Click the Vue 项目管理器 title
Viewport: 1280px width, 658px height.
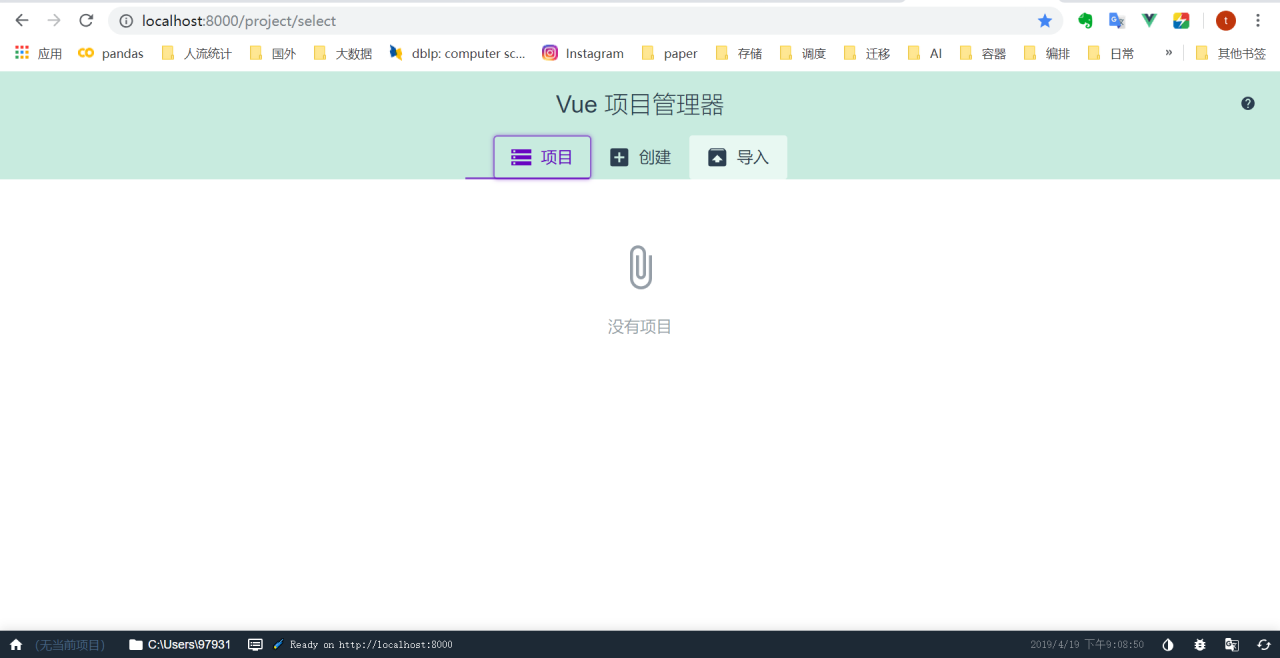pos(640,104)
